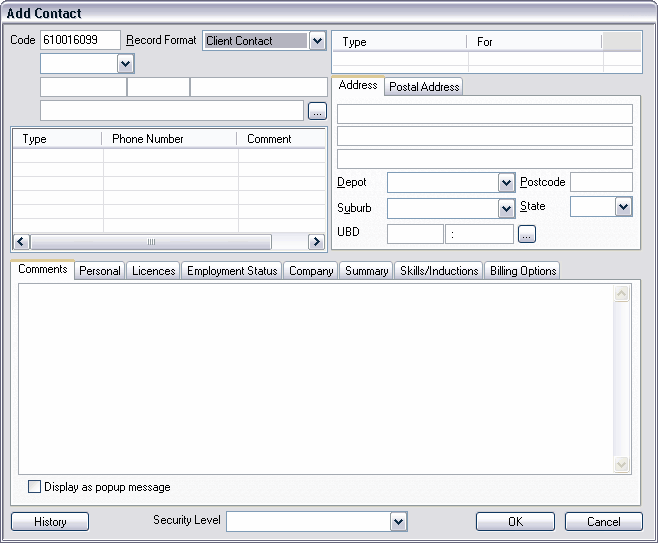Open the Employment Status tab
Image resolution: width=658 pixels, height=543 pixels.
pos(232,271)
